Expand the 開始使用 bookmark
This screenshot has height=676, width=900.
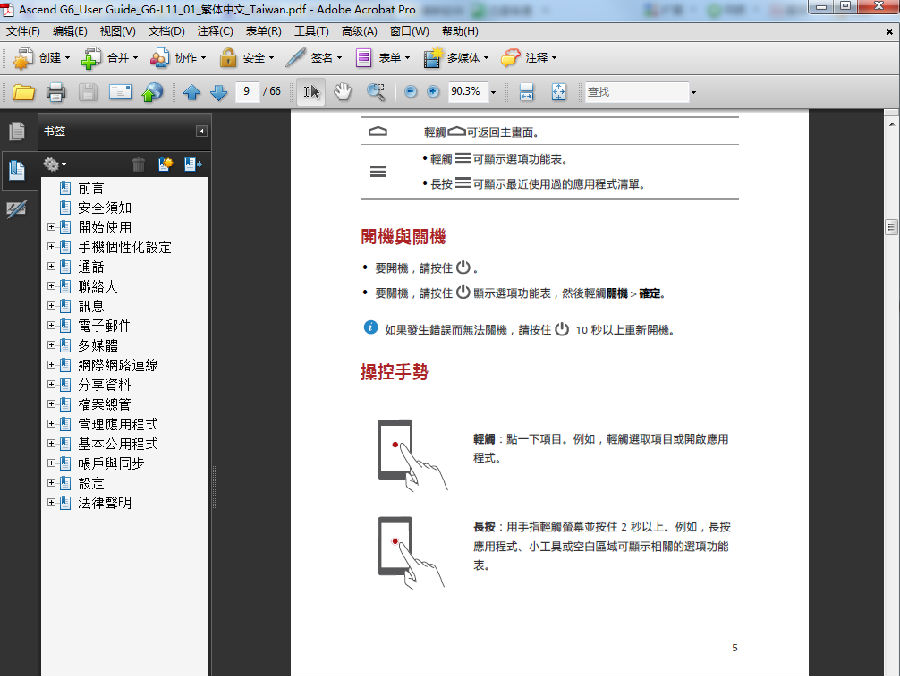(51, 227)
